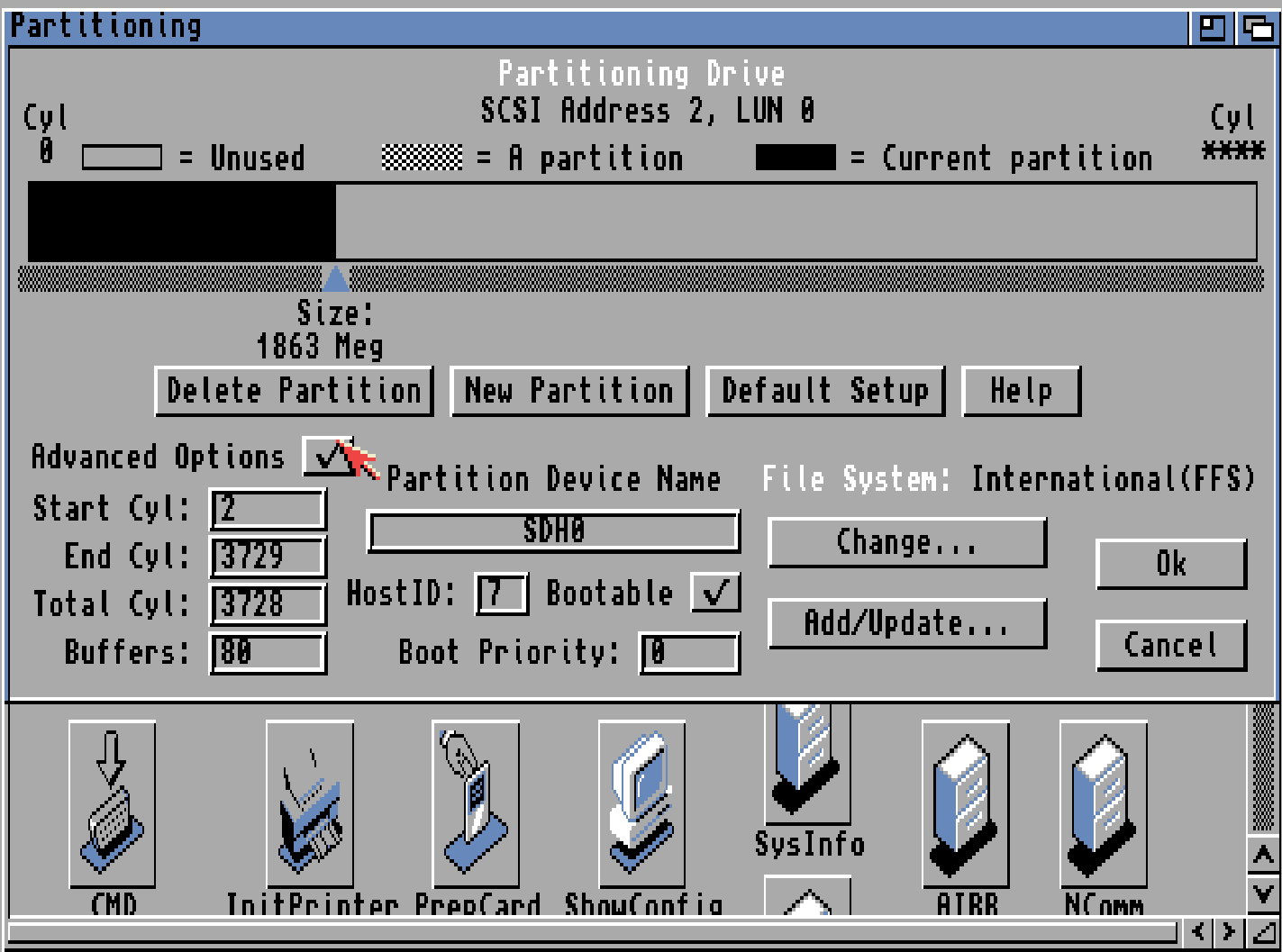This screenshot has width=1282, height=952.
Task: Click the PrepCard icon
Action: pos(475,803)
